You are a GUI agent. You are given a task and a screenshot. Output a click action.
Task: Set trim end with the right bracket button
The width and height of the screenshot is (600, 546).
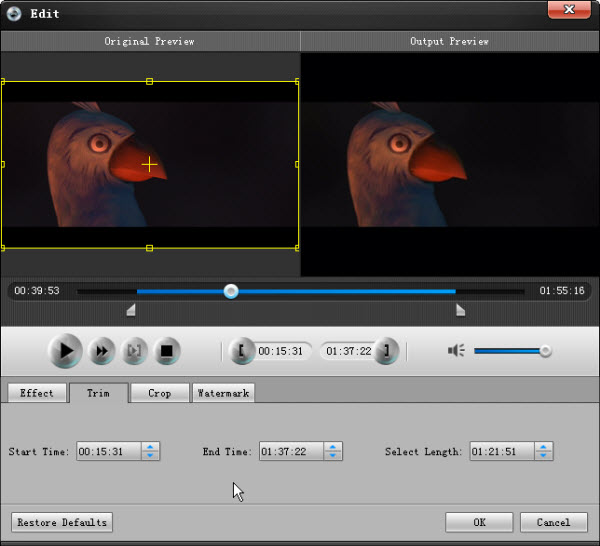(386, 351)
